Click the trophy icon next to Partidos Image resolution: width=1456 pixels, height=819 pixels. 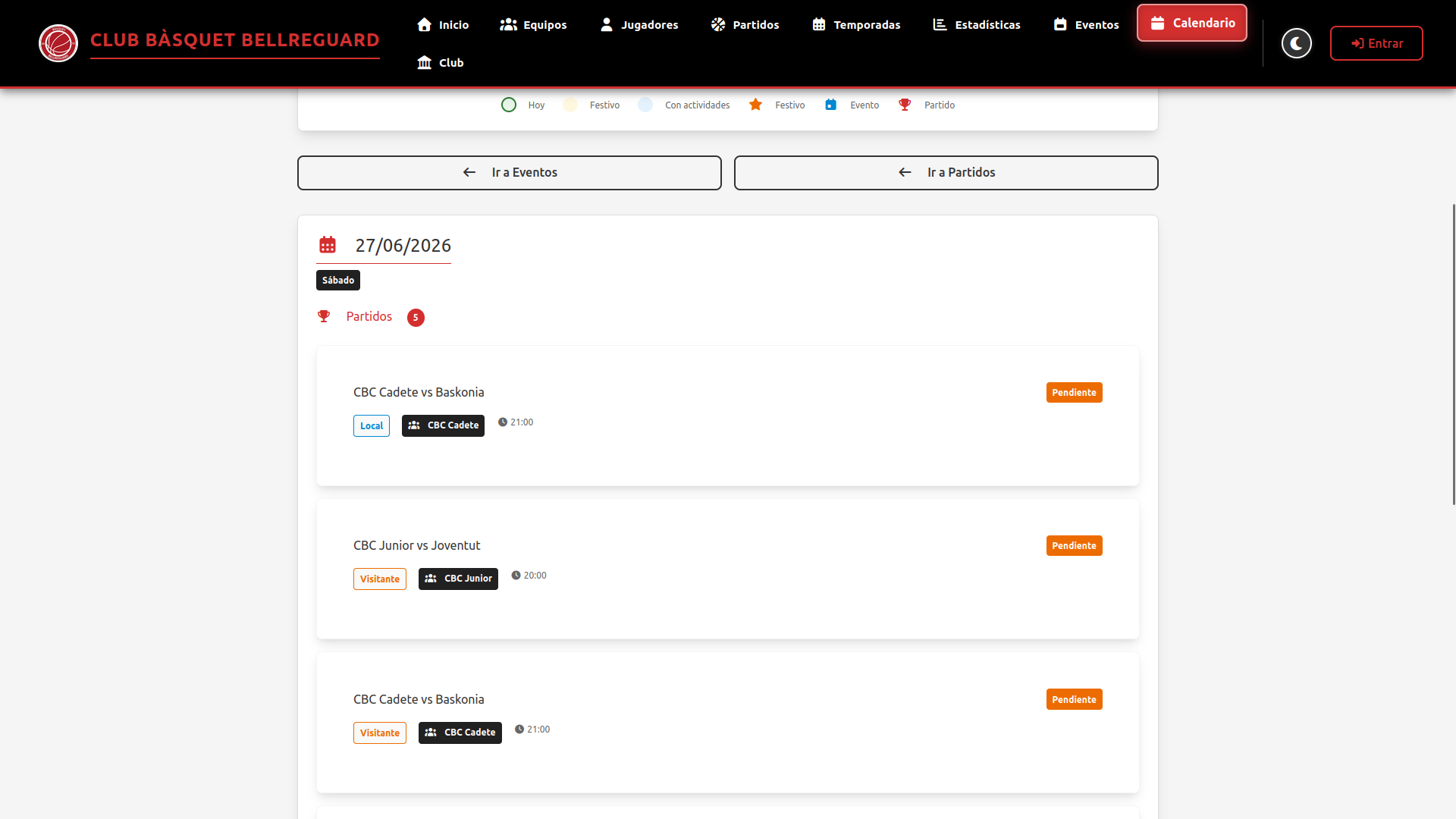(x=324, y=316)
